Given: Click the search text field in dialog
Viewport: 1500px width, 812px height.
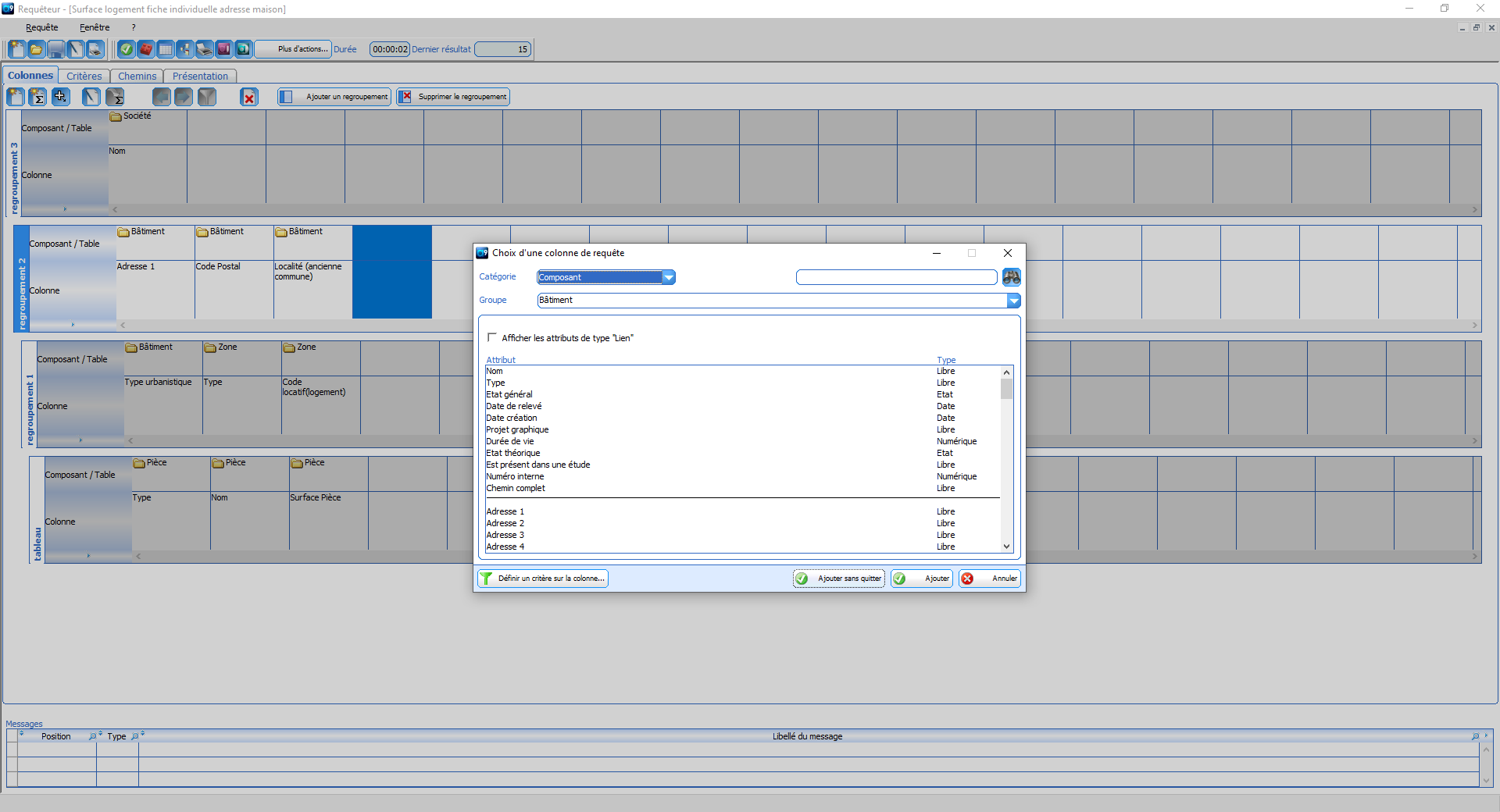Looking at the screenshot, I should click(x=896, y=277).
